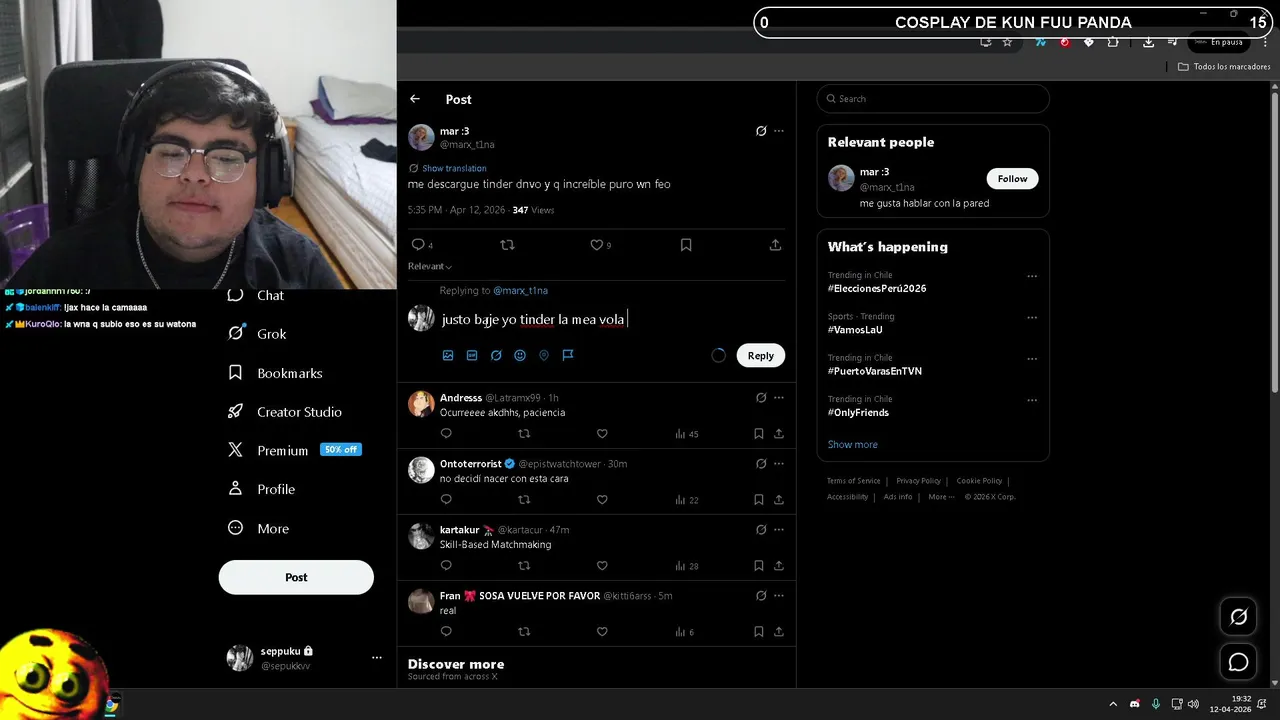The width and height of the screenshot is (1280, 720).
Task: Show hidden system tray icons
Action: click(x=1113, y=705)
